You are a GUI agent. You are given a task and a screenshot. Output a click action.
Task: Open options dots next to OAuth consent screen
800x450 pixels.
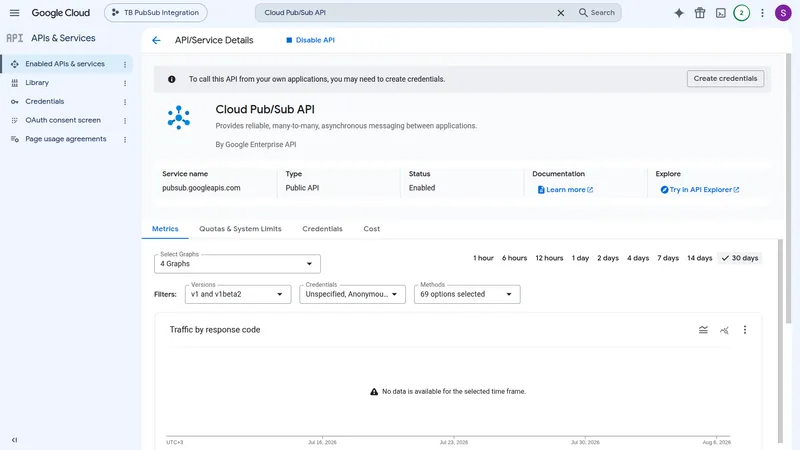click(x=125, y=121)
